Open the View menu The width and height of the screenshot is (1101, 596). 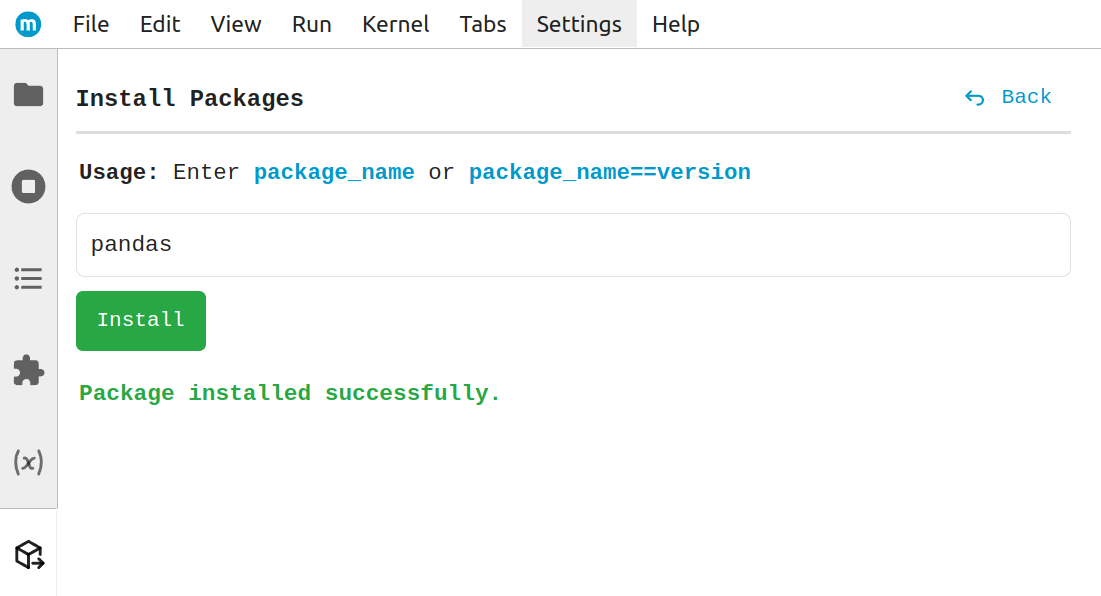tap(235, 24)
